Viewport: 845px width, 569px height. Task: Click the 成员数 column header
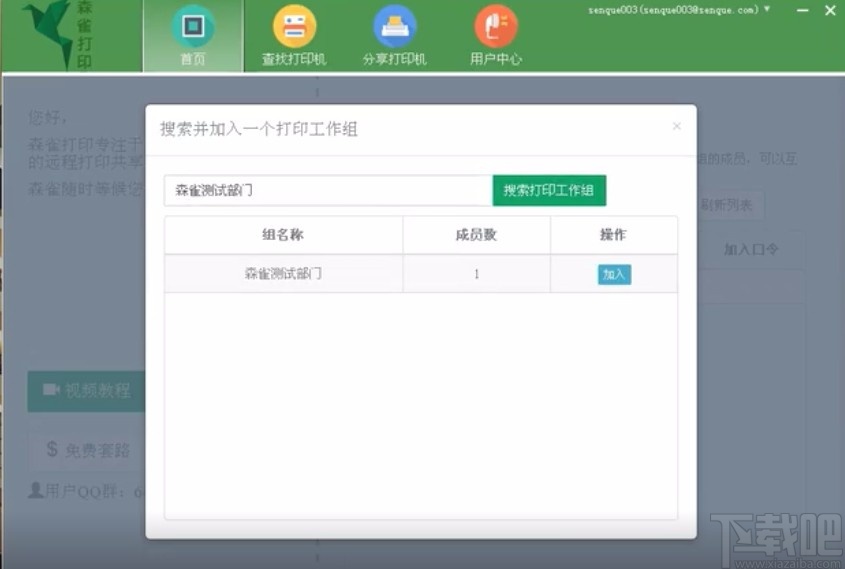[x=476, y=235]
